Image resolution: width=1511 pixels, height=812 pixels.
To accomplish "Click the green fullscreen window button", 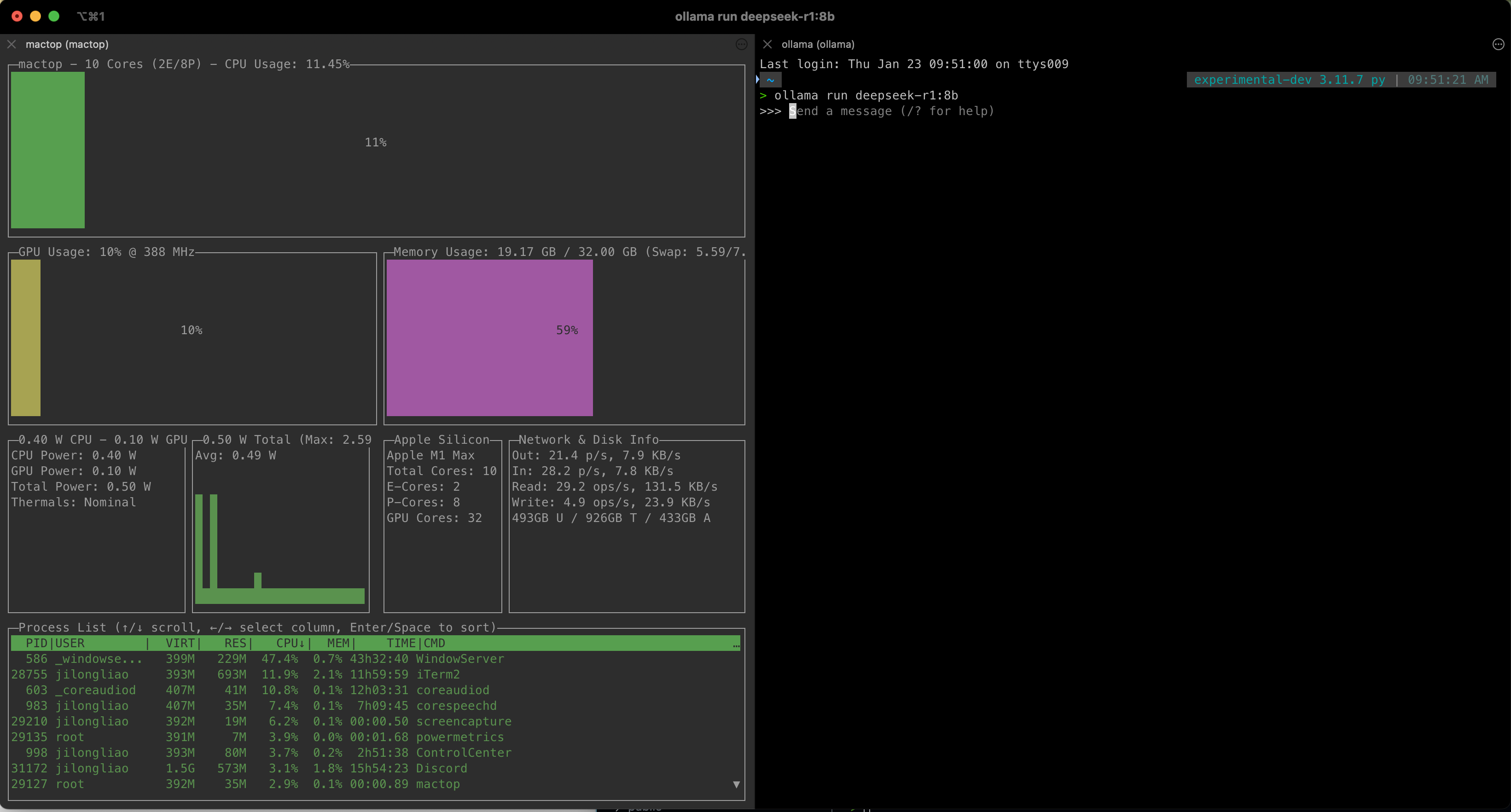I will pyautogui.click(x=54, y=16).
